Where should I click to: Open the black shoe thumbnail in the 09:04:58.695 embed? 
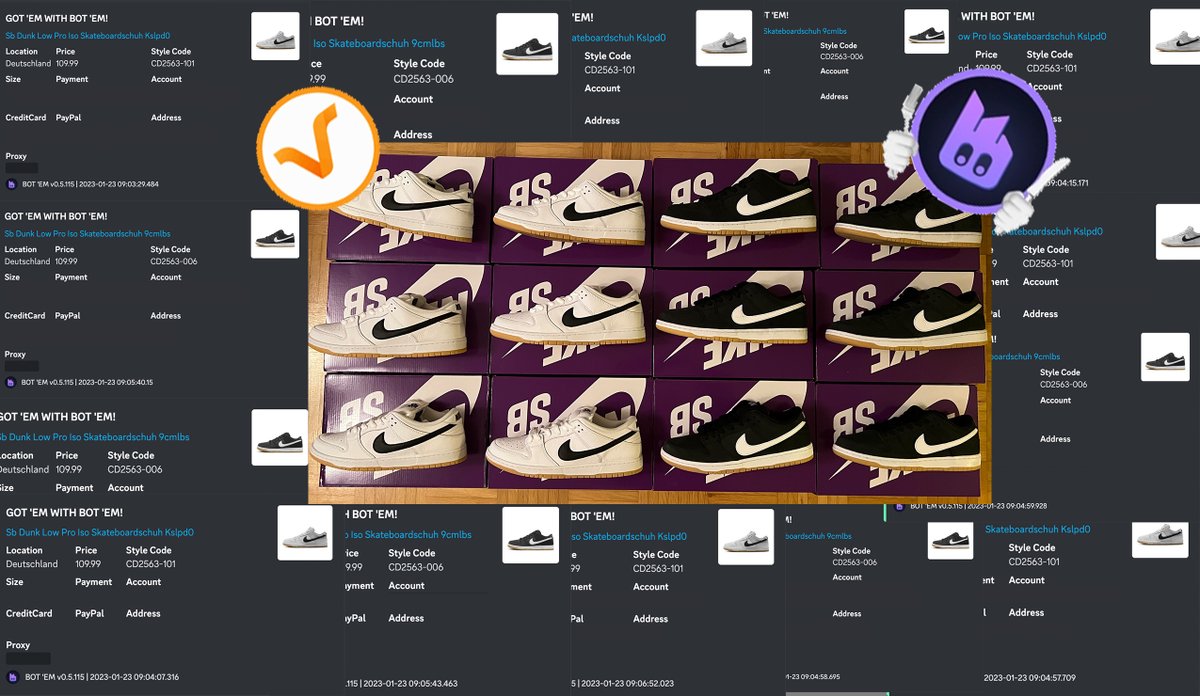coord(950,541)
